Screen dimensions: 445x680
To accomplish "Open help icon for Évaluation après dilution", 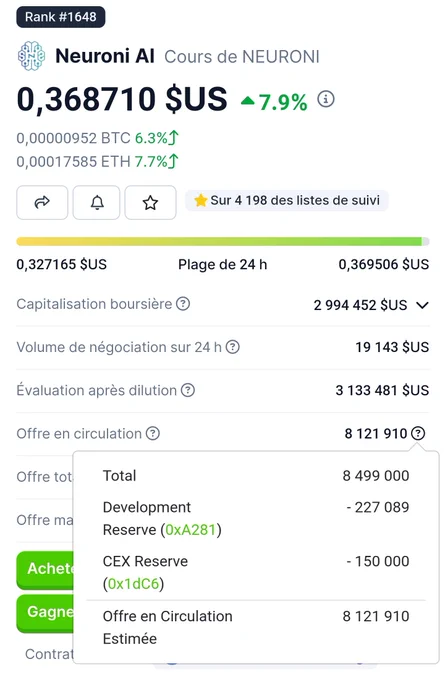I will point(188,390).
